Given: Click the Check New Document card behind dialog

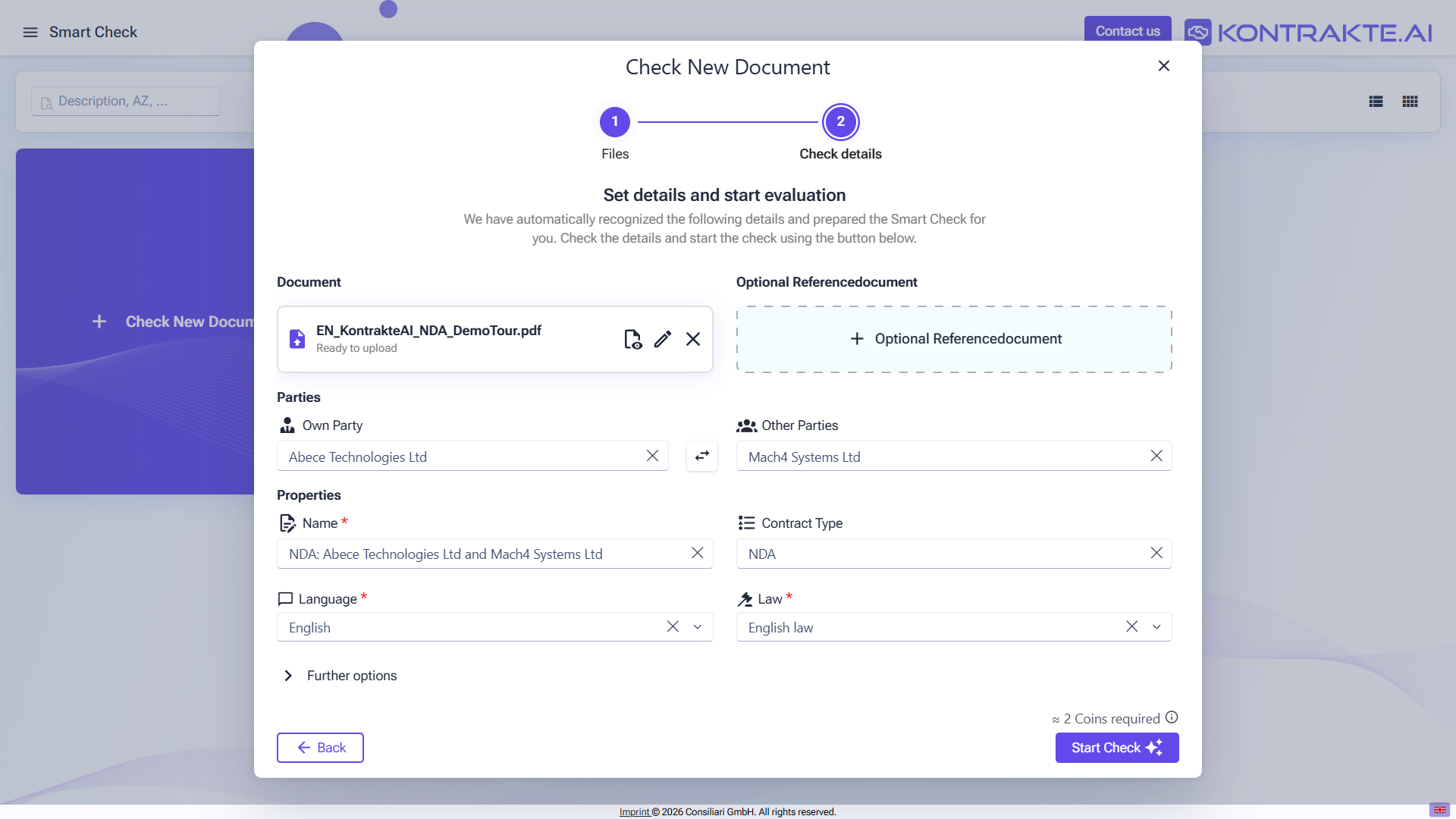Looking at the screenshot, I should (x=135, y=322).
